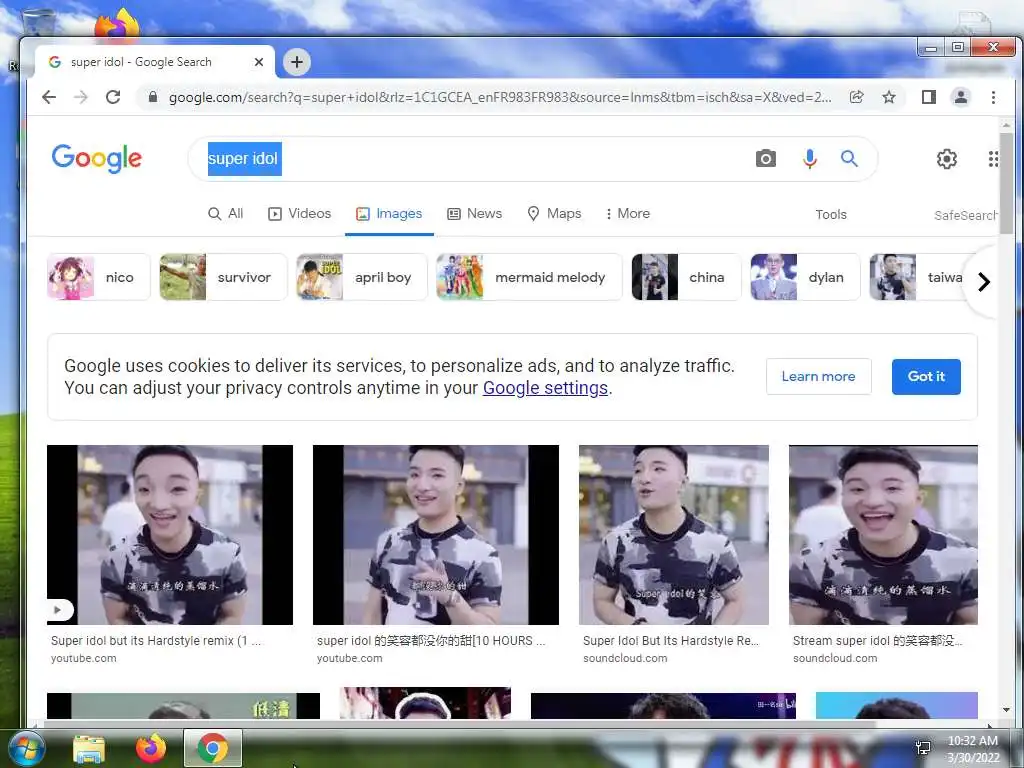Viewport: 1024px width, 768px height.
Task: Click the Learn more cookie button
Action: (818, 376)
